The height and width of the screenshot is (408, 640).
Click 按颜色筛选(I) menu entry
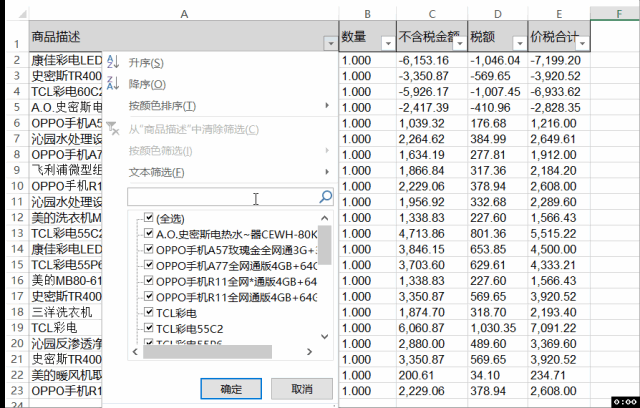[160, 151]
